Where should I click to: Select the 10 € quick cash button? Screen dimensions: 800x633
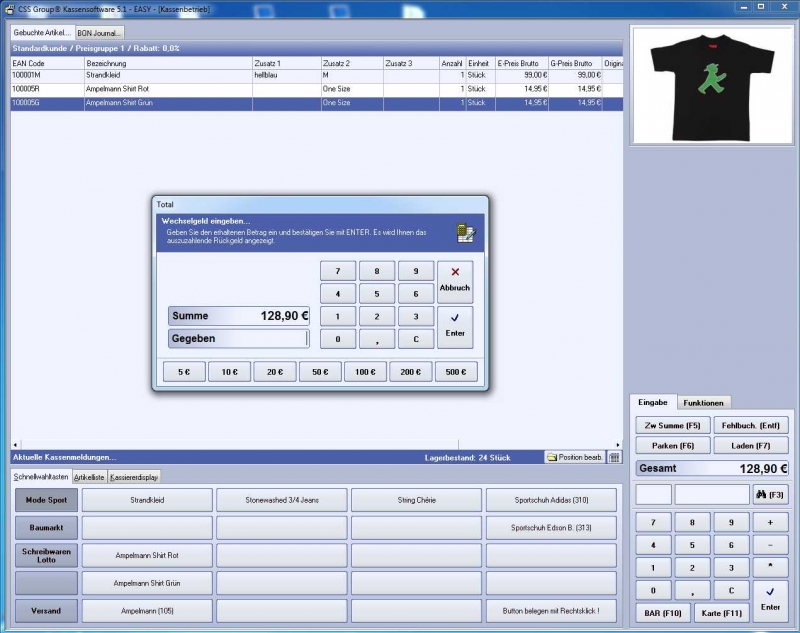pyautogui.click(x=230, y=372)
